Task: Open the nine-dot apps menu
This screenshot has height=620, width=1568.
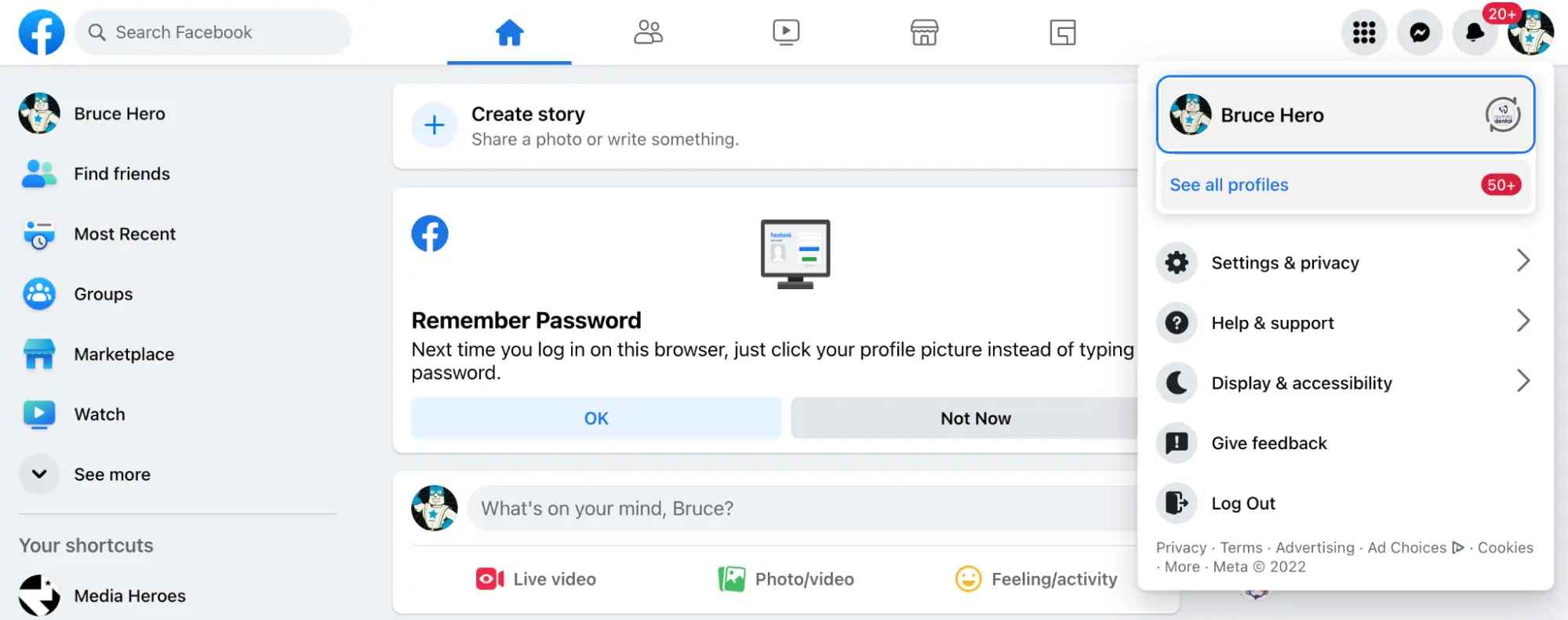Action: point(1364,32)
